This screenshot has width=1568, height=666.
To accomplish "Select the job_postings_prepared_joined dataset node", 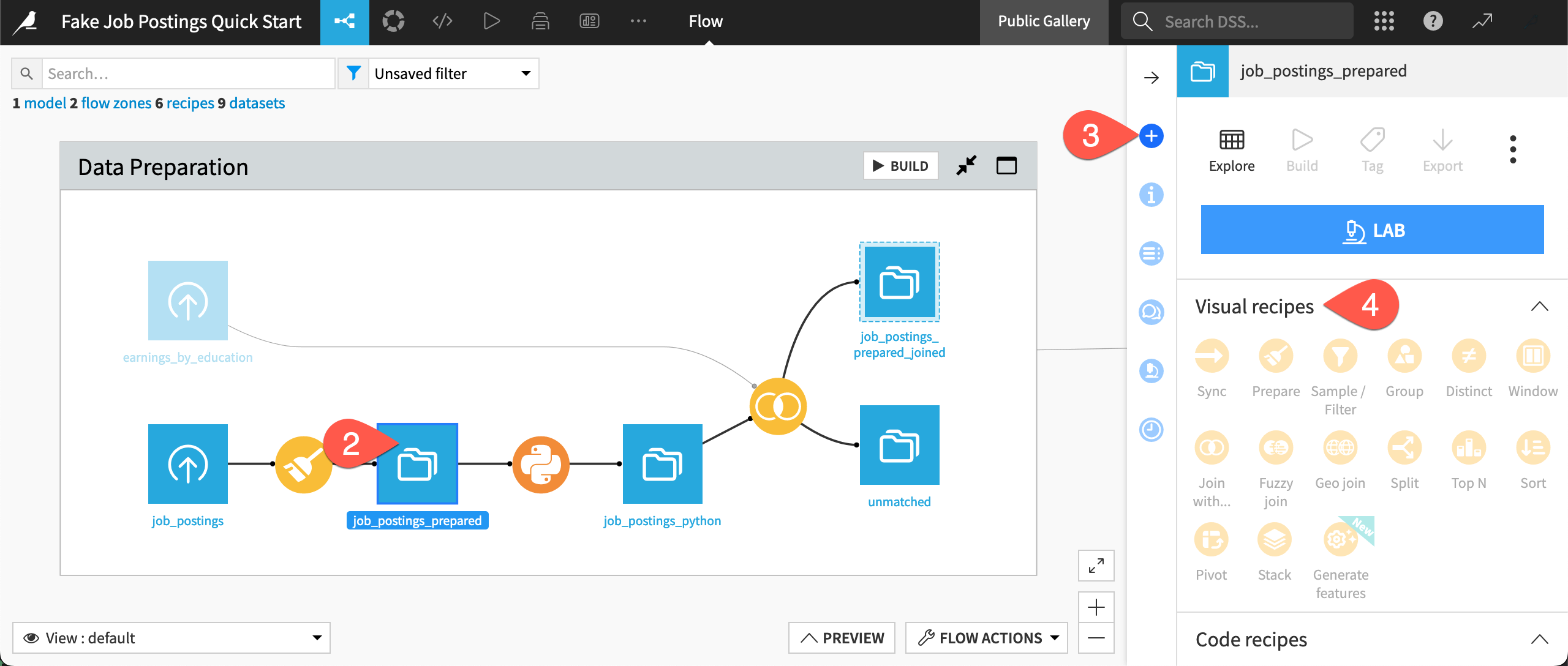I will coord(900,282).
